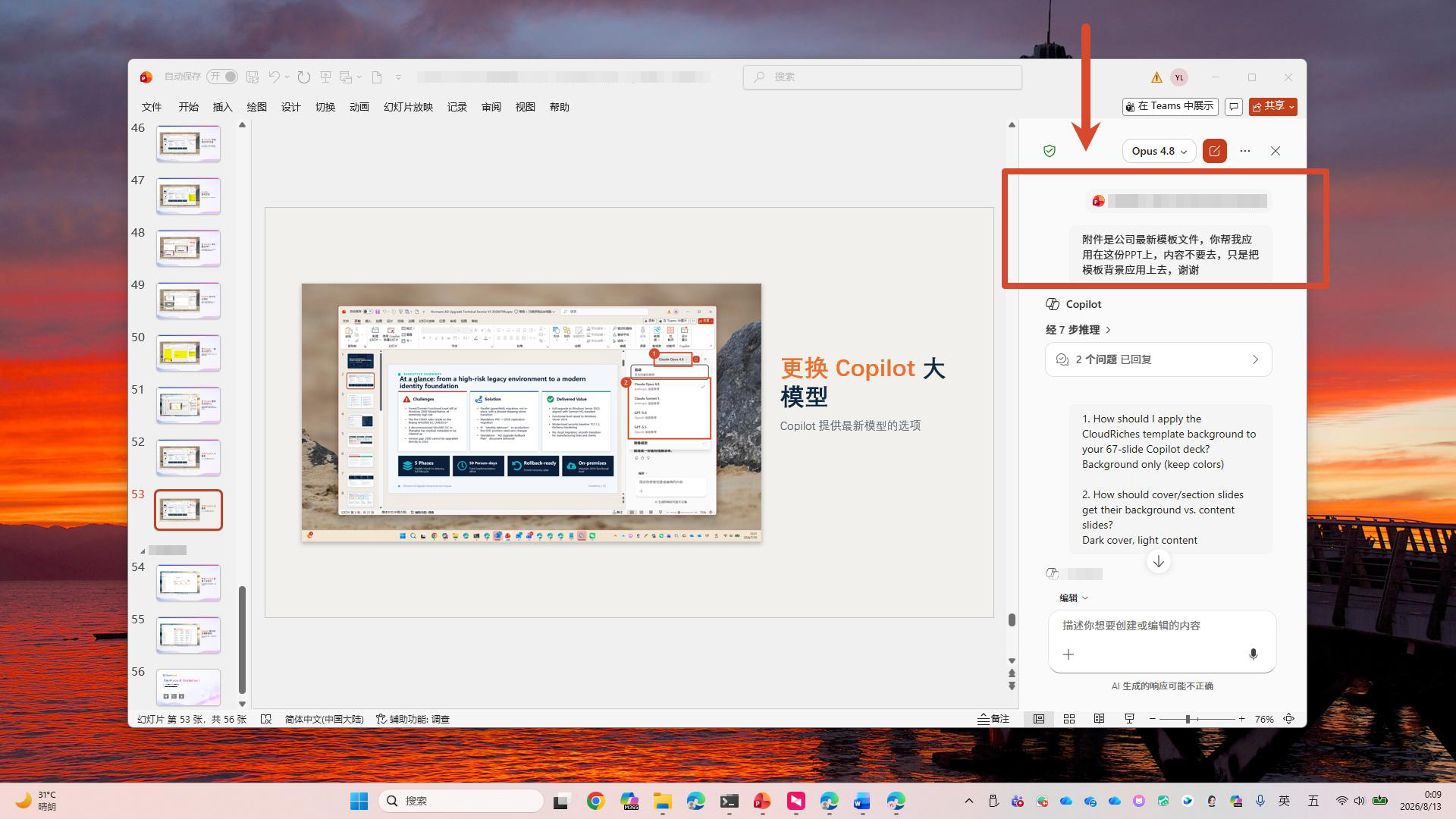Open the Undo history dropdown arrow

(x=287, y=77)
